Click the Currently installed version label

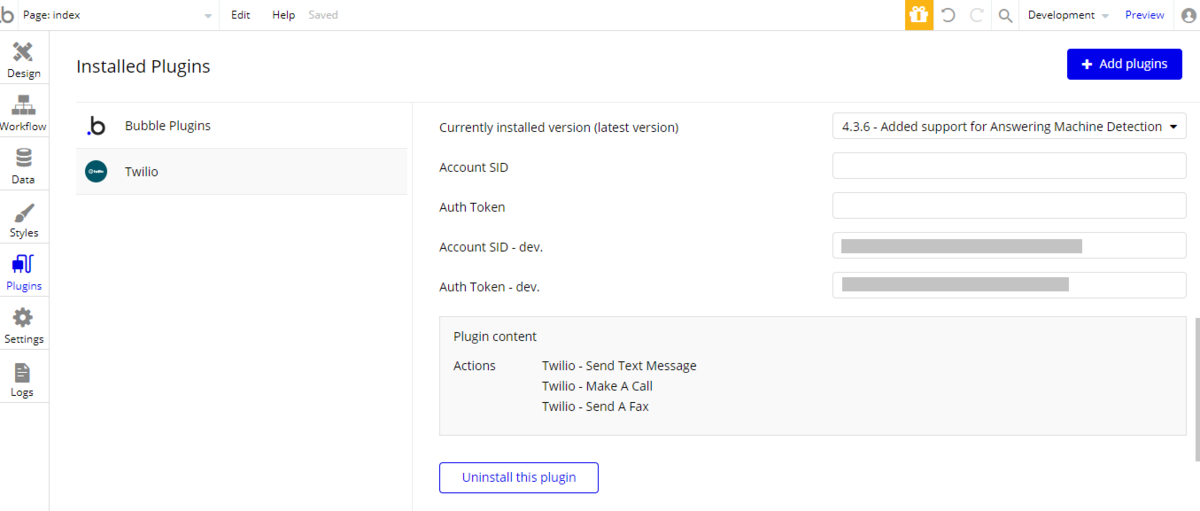pos(559,128)
